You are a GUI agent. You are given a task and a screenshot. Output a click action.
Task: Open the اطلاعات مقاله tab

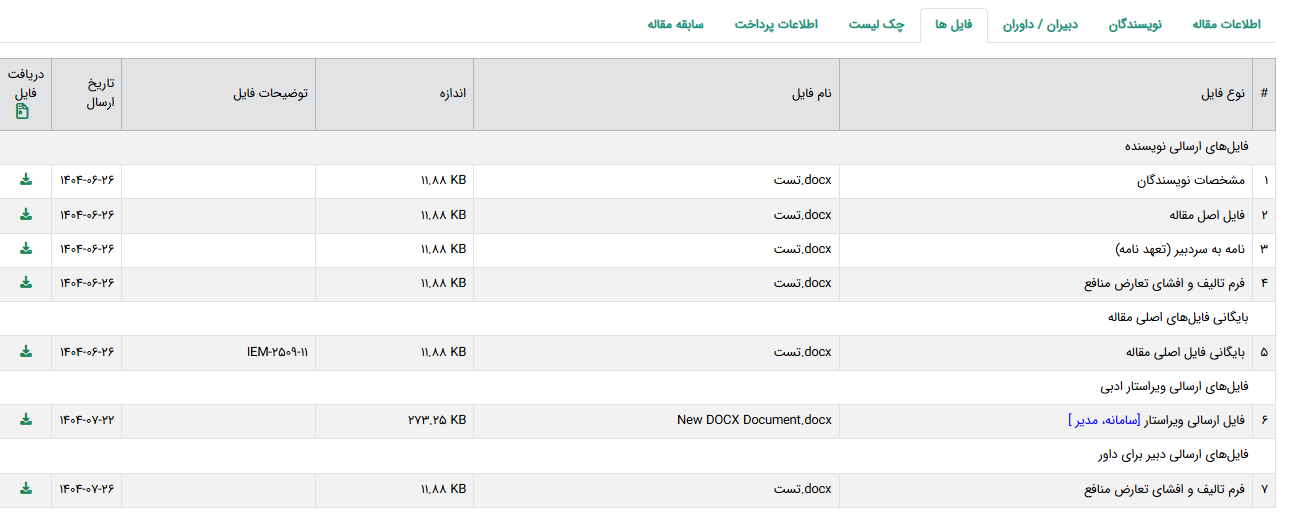tap(1226, 25)
